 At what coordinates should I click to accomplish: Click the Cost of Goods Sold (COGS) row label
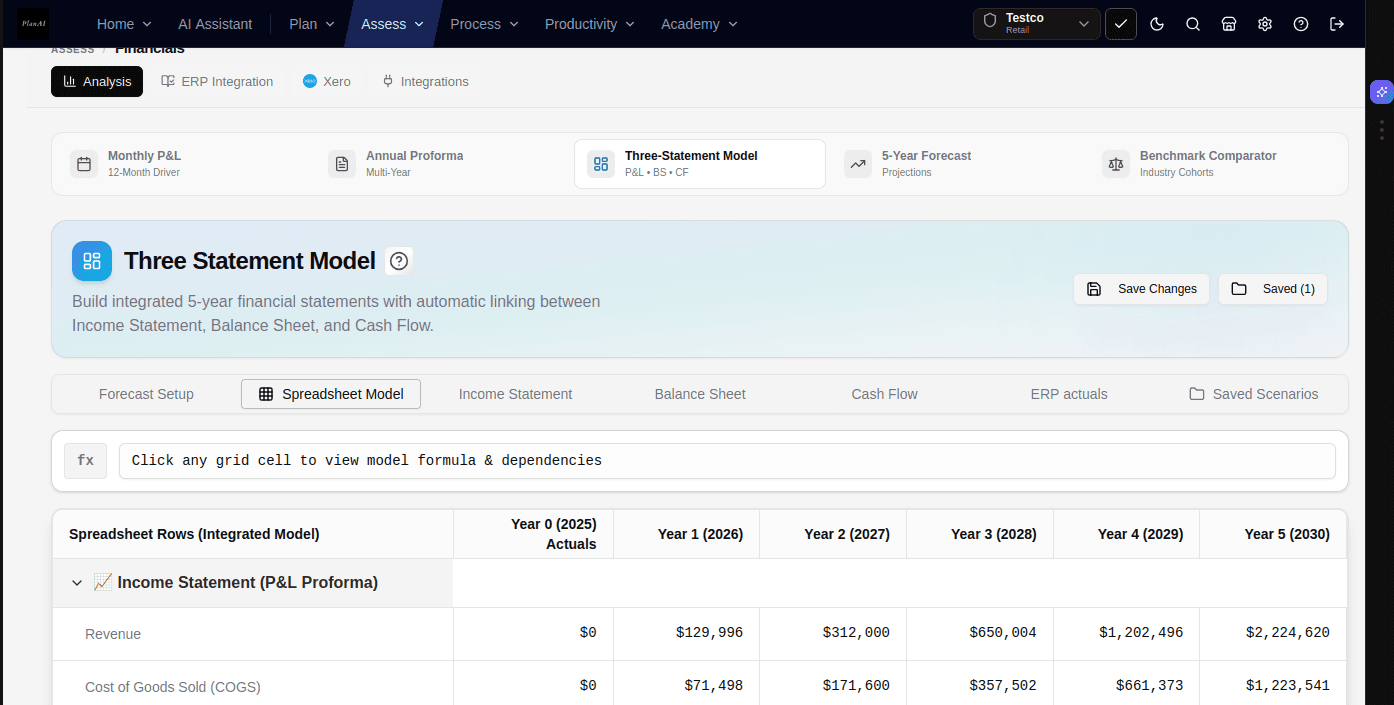(x=173, y=687)
